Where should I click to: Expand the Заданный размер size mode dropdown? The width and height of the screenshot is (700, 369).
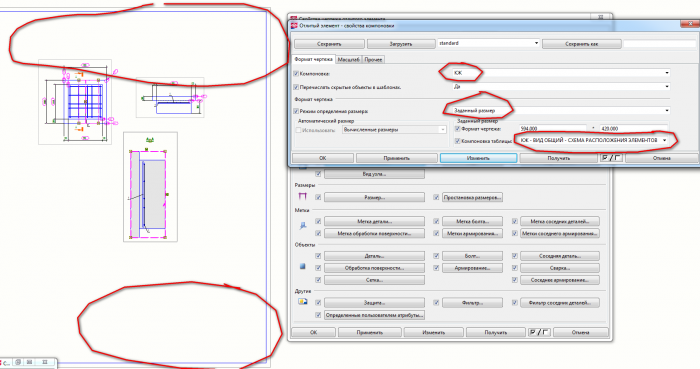562,110
